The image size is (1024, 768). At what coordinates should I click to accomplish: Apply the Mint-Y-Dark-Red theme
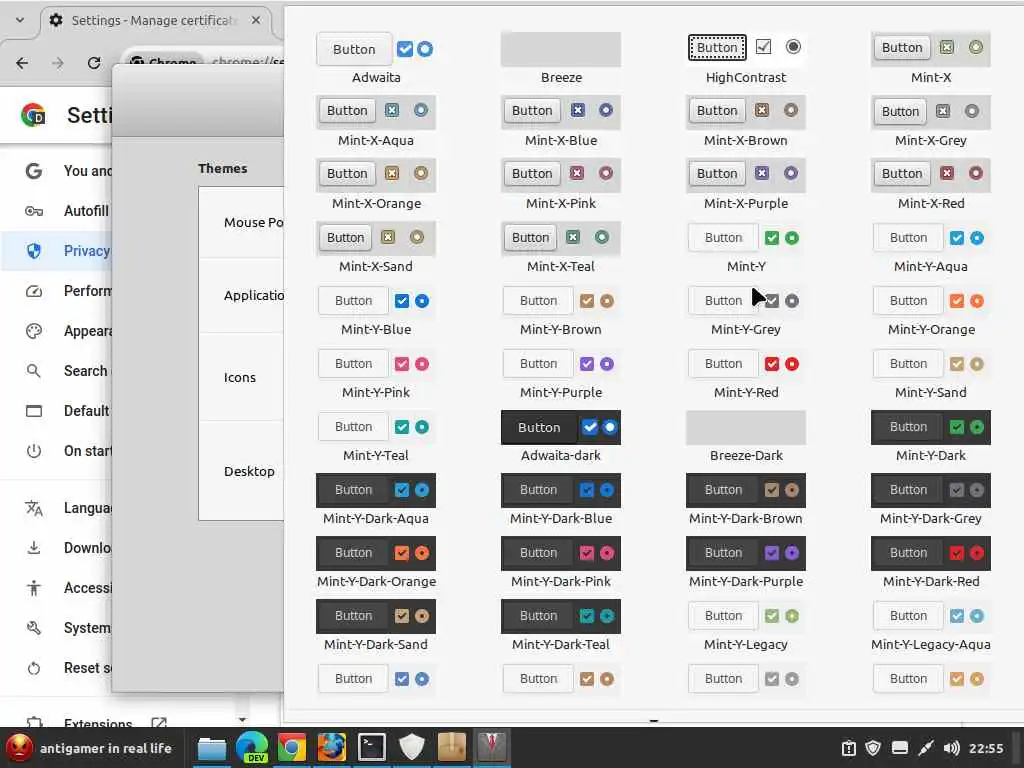pyautogui.click(x=931, y=563)
